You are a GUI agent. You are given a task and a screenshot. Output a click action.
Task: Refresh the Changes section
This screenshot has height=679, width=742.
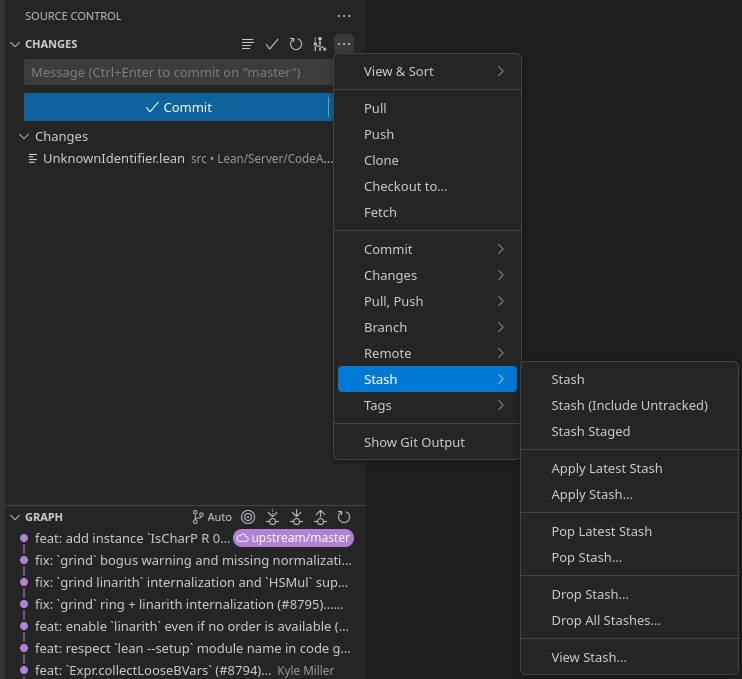pyautogui.click(x=295, y=44)
